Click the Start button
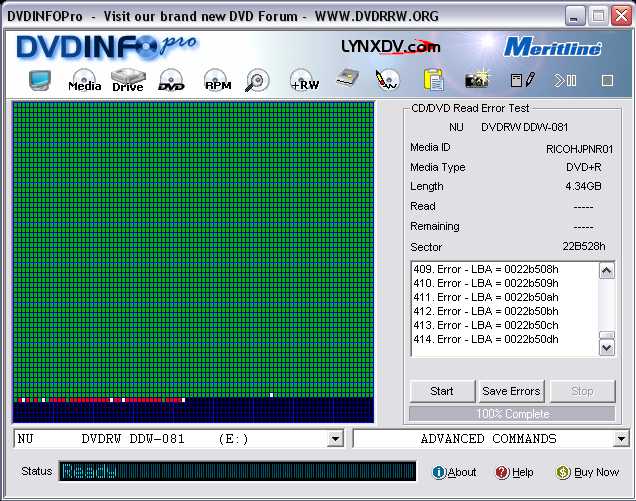Screen dimensions: 636x501 442,391
